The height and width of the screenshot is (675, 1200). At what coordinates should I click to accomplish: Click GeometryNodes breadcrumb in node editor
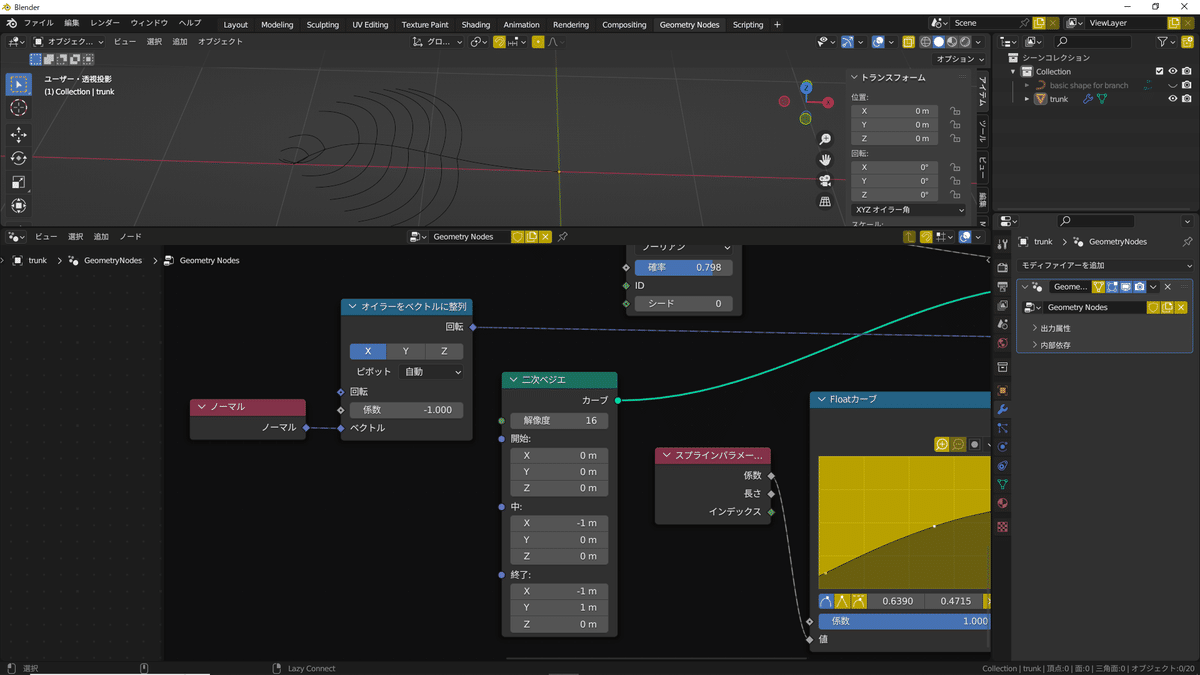(x=112, y=260)
